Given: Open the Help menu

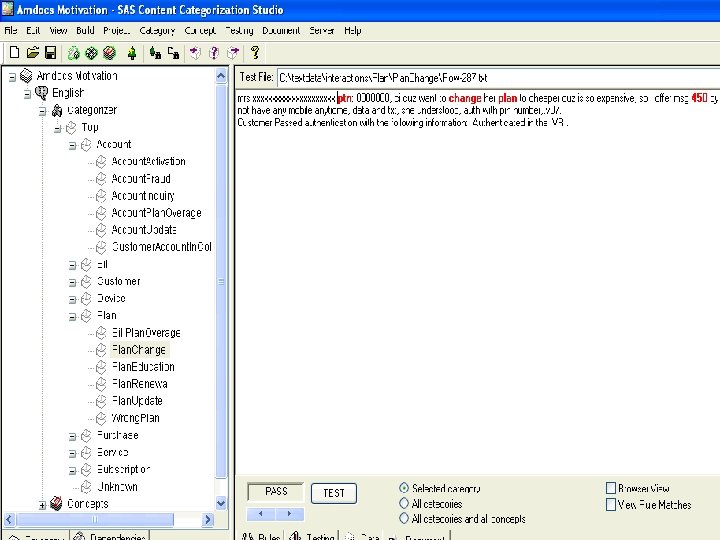Looking at the screenshot, I should tap(353, 31).
